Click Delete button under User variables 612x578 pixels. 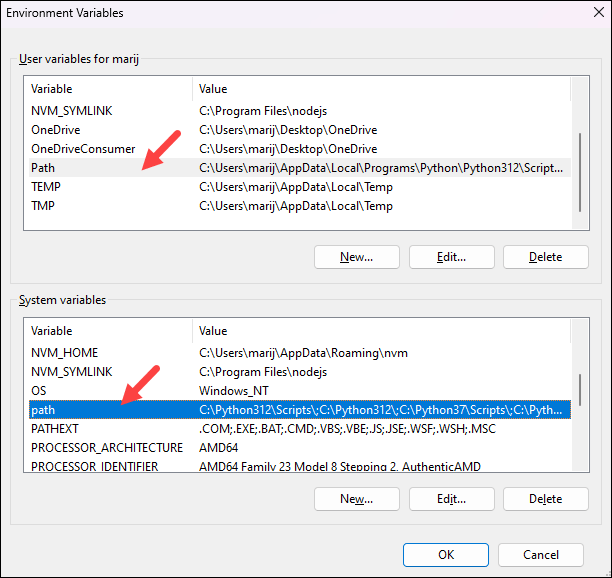pos(545,257)
